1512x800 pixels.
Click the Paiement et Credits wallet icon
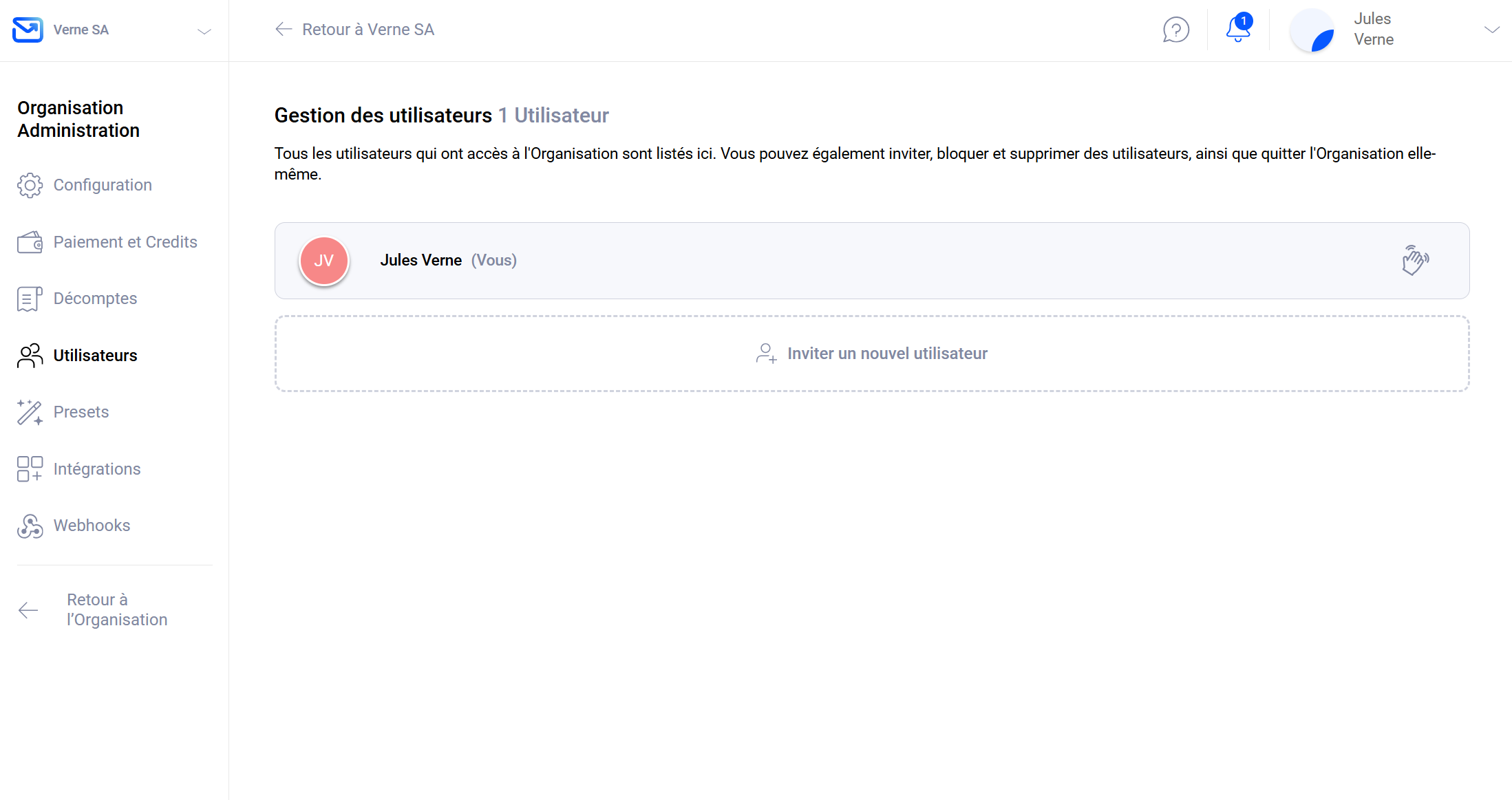[x=30, y=242]
